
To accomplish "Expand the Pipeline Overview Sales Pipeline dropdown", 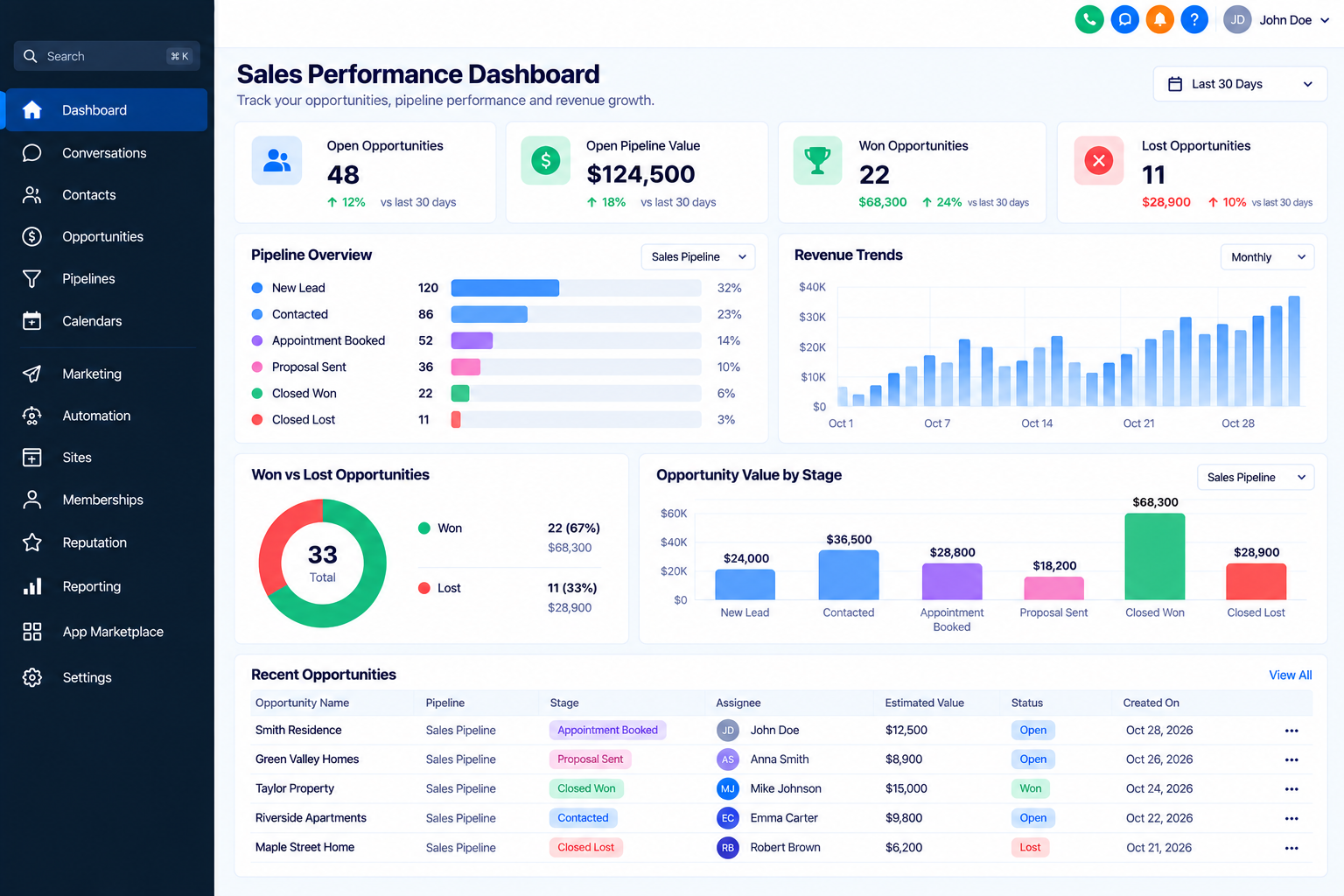I will (698, 256).
